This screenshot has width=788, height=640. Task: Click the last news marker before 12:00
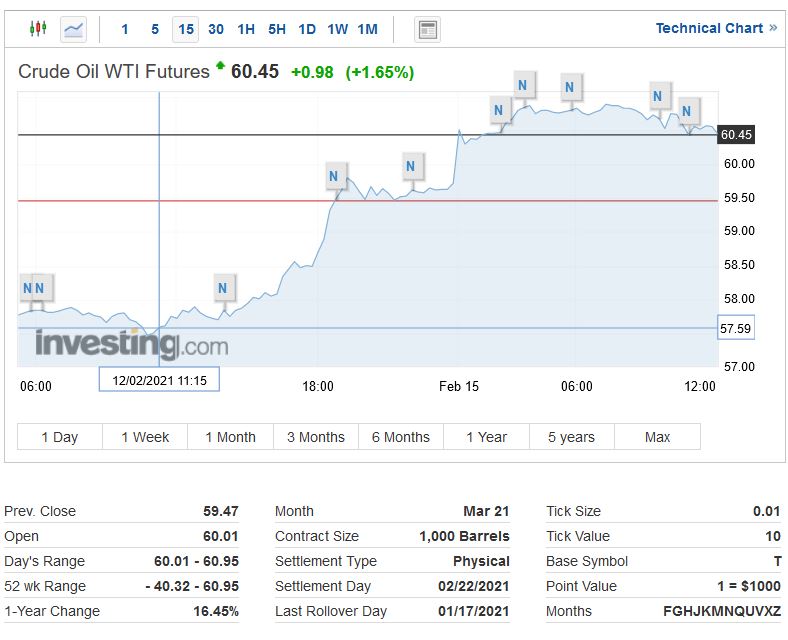click(x=687, y=111)
